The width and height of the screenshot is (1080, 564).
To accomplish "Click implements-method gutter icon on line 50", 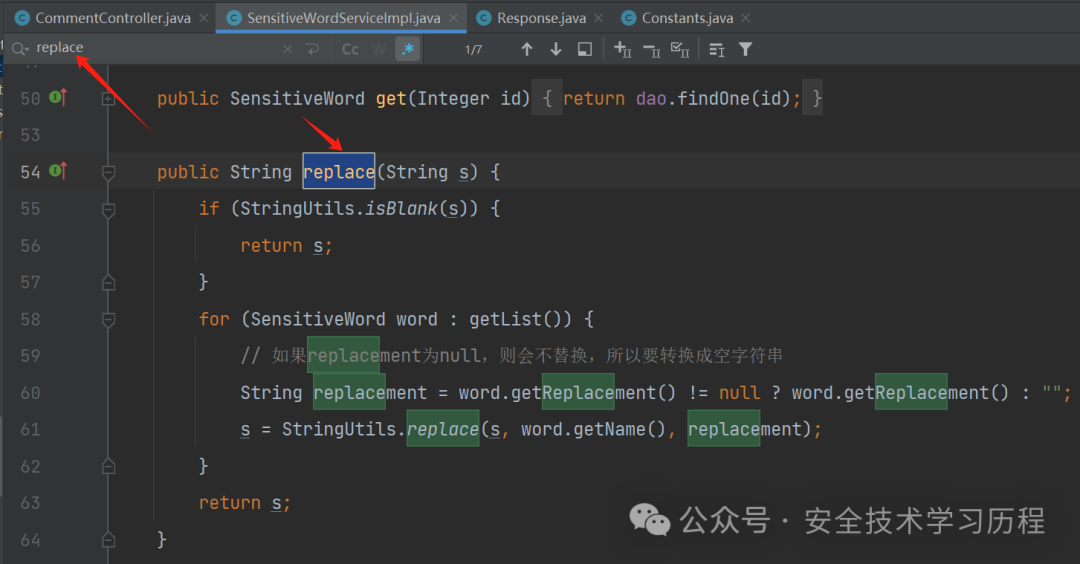I will (x=58, y=97).
